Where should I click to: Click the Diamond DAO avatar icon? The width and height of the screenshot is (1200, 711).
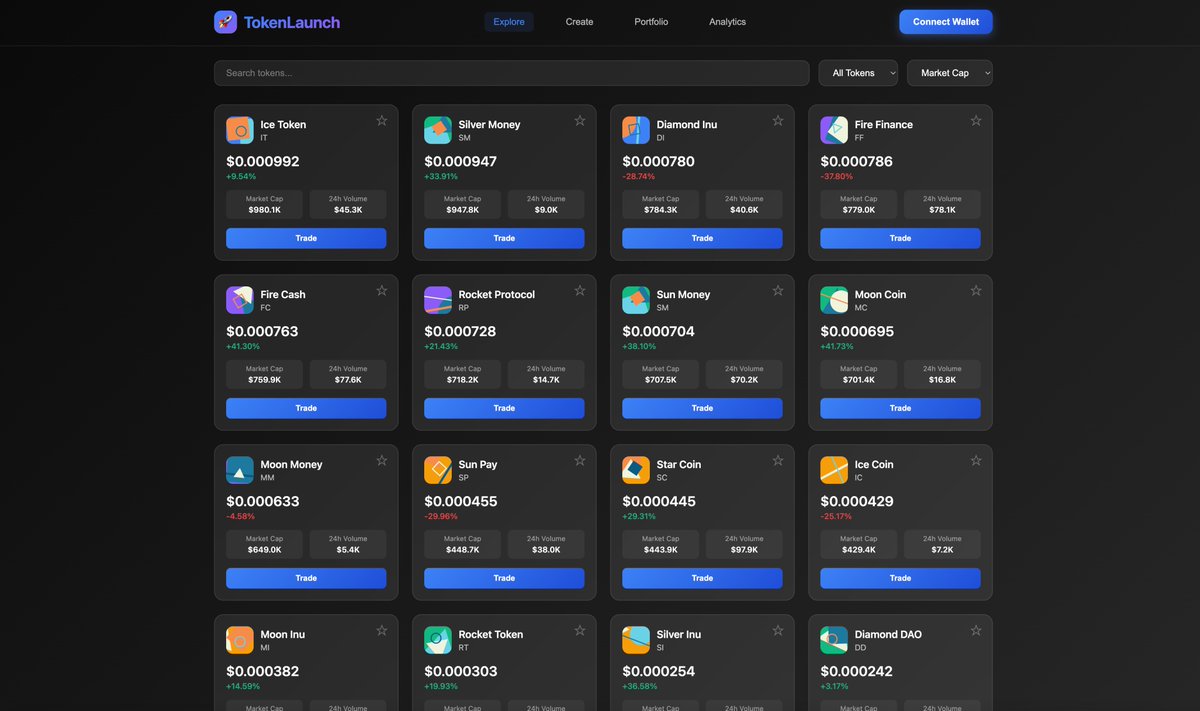(x=834, y=640)
